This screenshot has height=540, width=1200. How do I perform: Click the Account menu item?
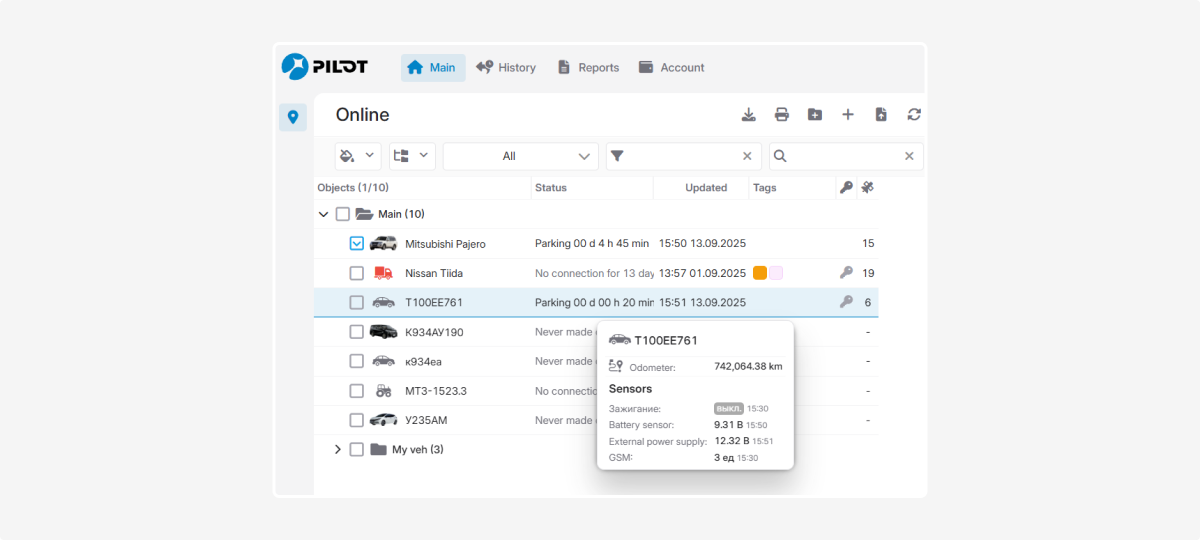(671, 68)
